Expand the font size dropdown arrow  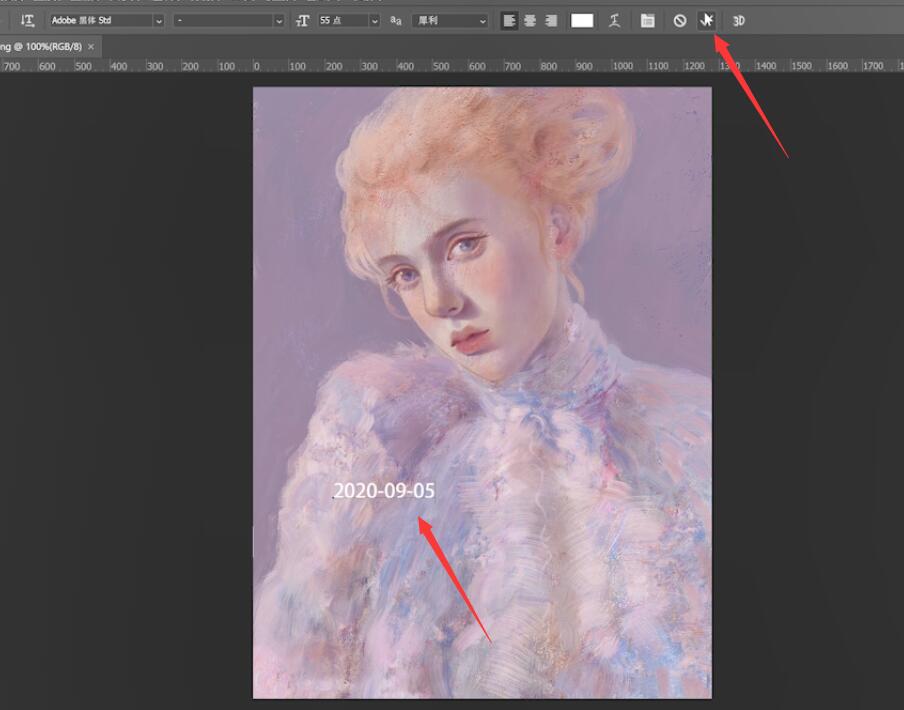point(375,21)
